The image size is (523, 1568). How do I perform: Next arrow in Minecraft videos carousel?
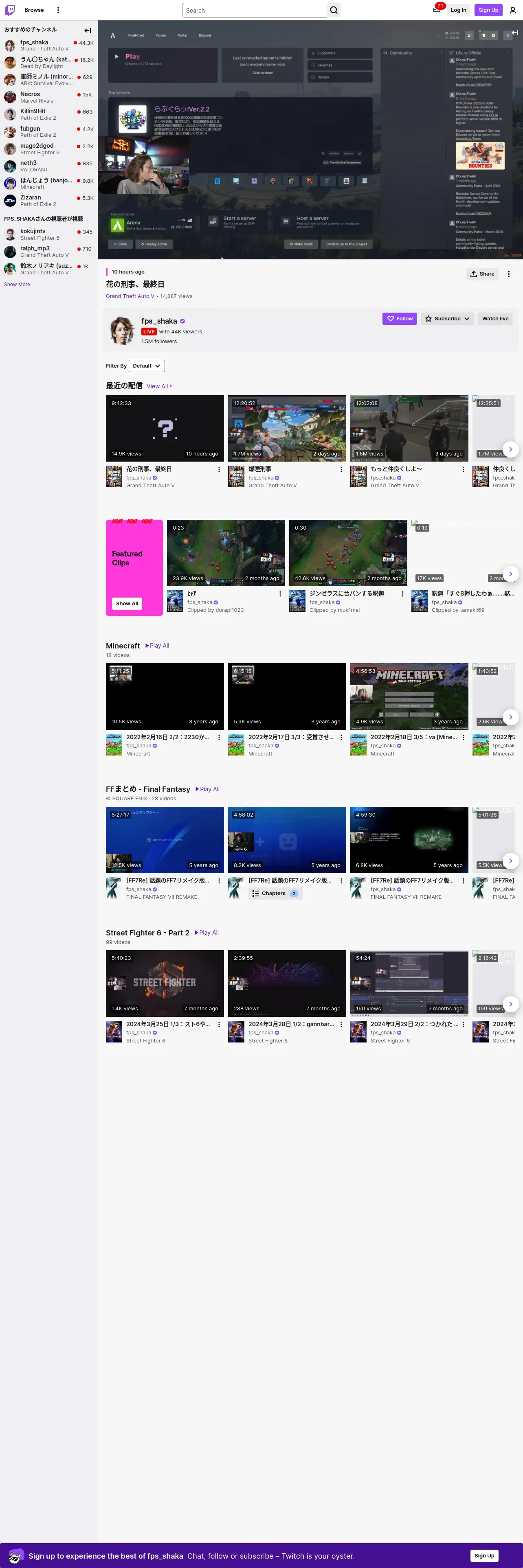click(x=510, y=717)
